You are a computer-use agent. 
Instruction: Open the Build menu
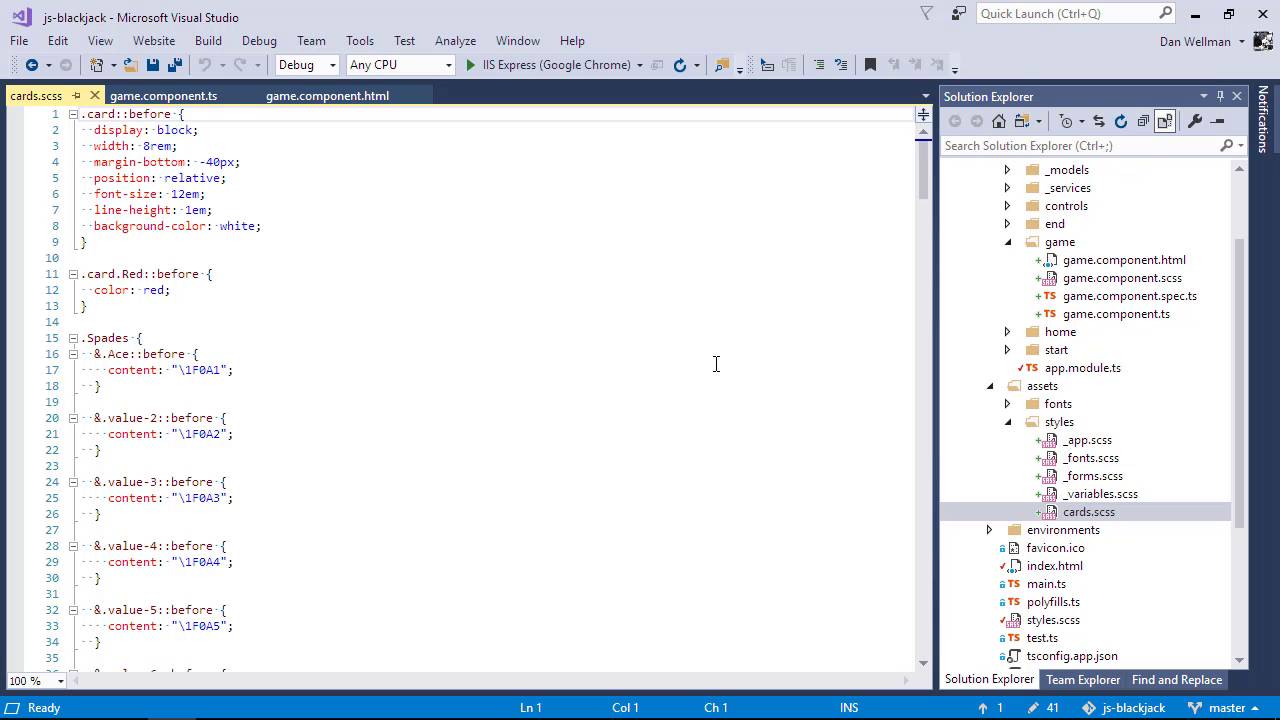point(208,41)
